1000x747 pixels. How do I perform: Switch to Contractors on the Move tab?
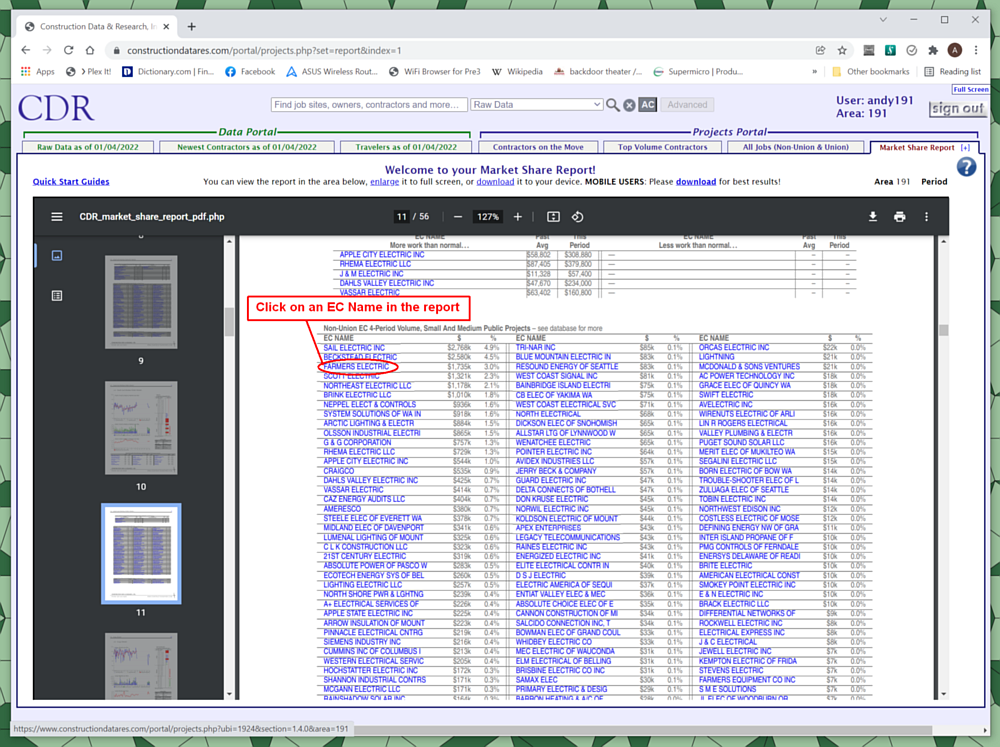(x=538, y=147)
